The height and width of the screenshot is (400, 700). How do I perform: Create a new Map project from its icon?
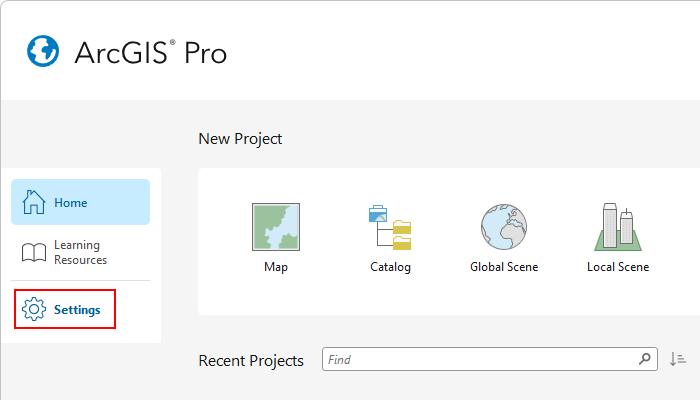pyautogui.click(x=276, y=227)
